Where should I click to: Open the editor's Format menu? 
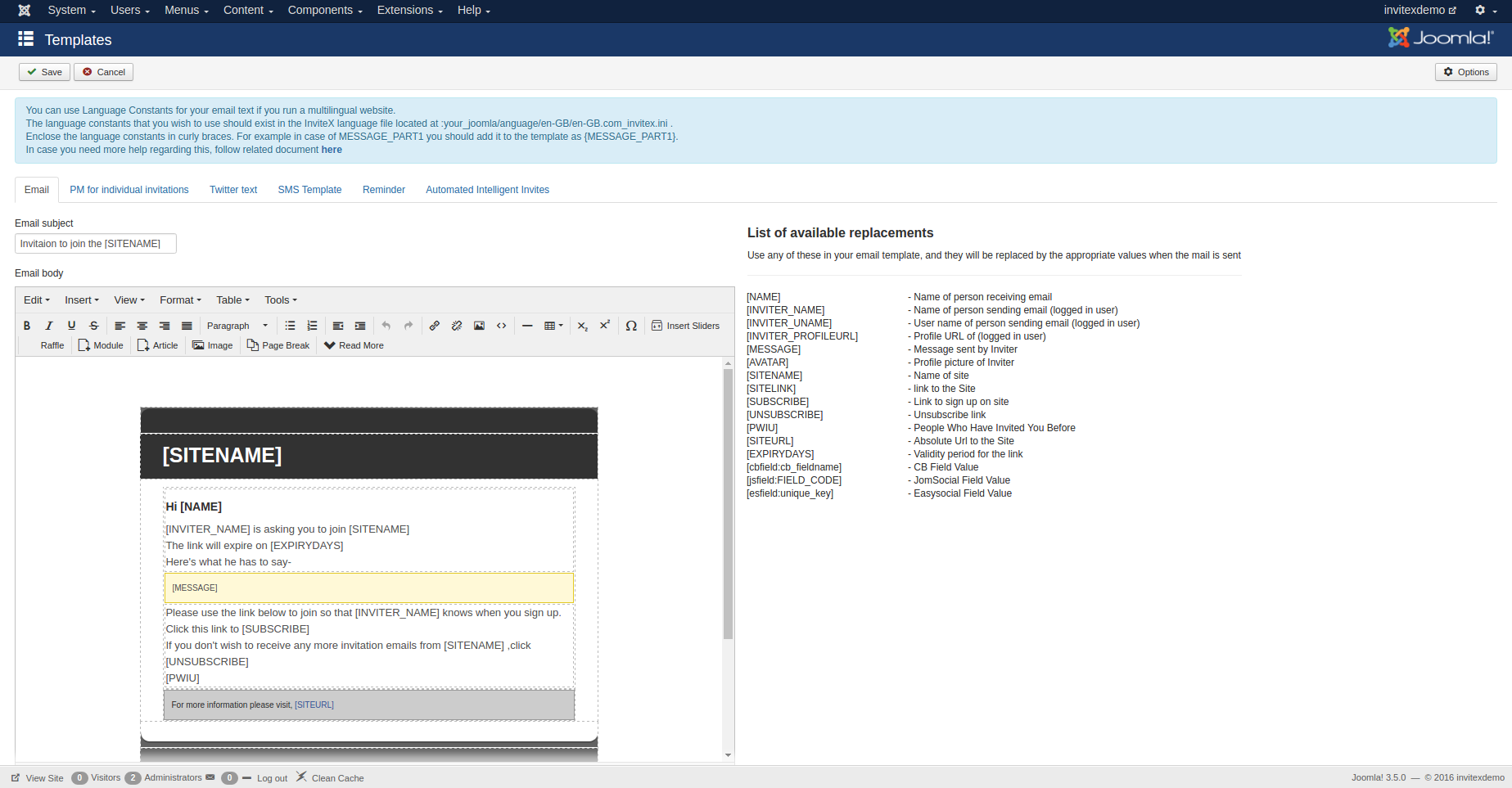(x=180, y=300)
